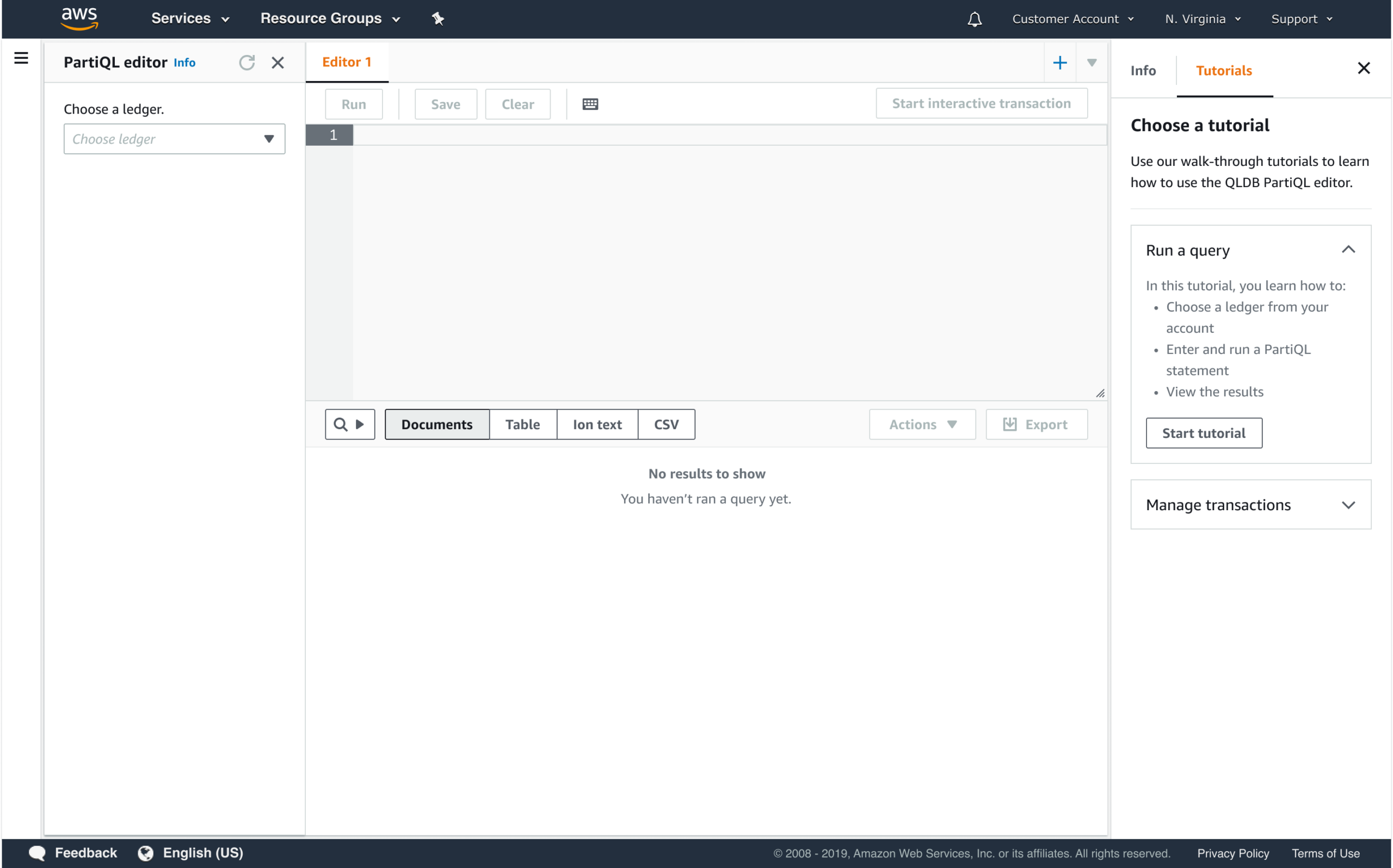Screen dimensions: 1393x868
Task: Pin a service using the pushpin icon
Action: click(438, 18)
